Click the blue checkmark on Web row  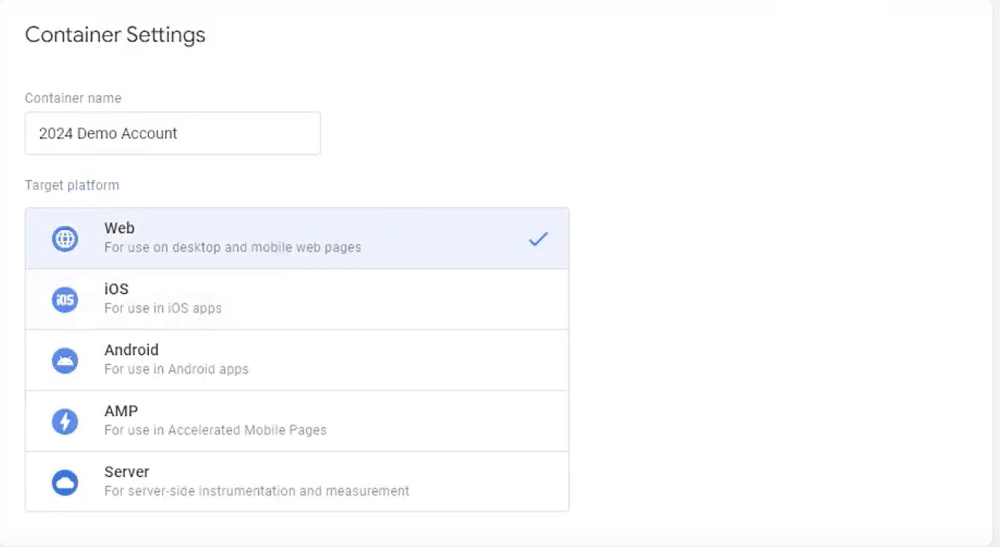click(538, 239)
